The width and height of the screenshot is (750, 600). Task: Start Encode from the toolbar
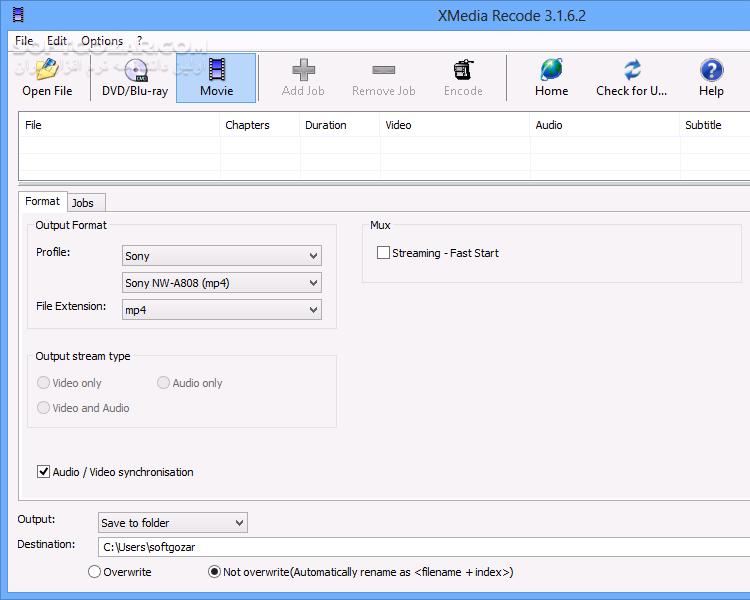click(463, 78)
